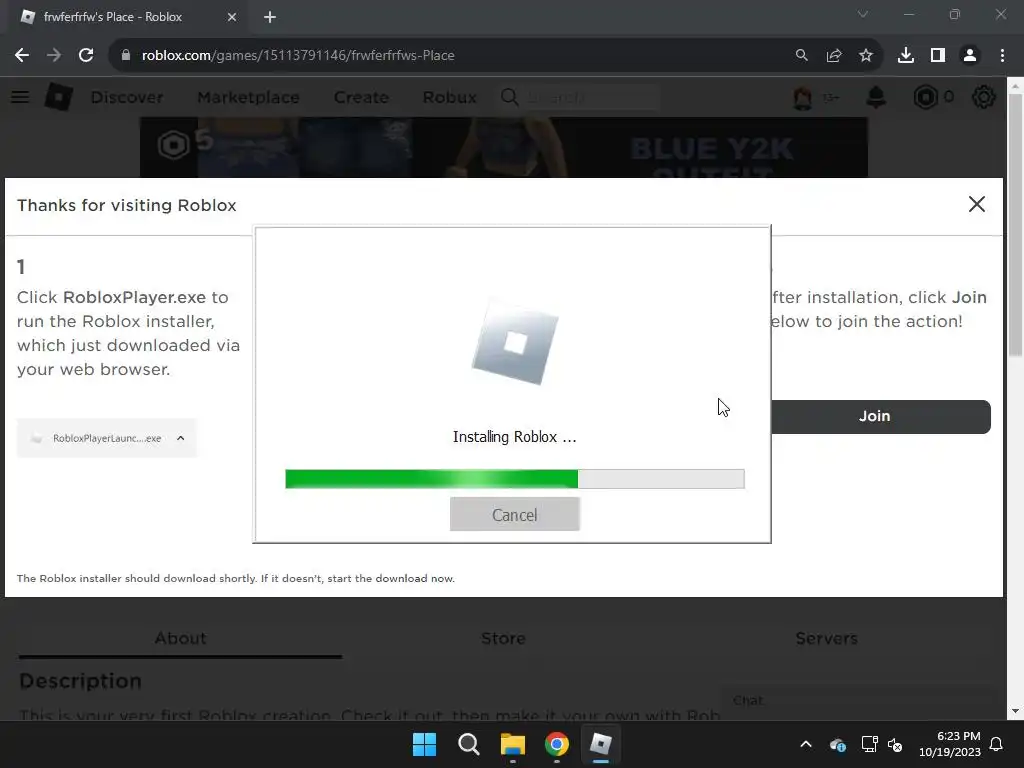Bookmark this tab with the star icon
Viewport: 1024px width, 768px height.
865,56
